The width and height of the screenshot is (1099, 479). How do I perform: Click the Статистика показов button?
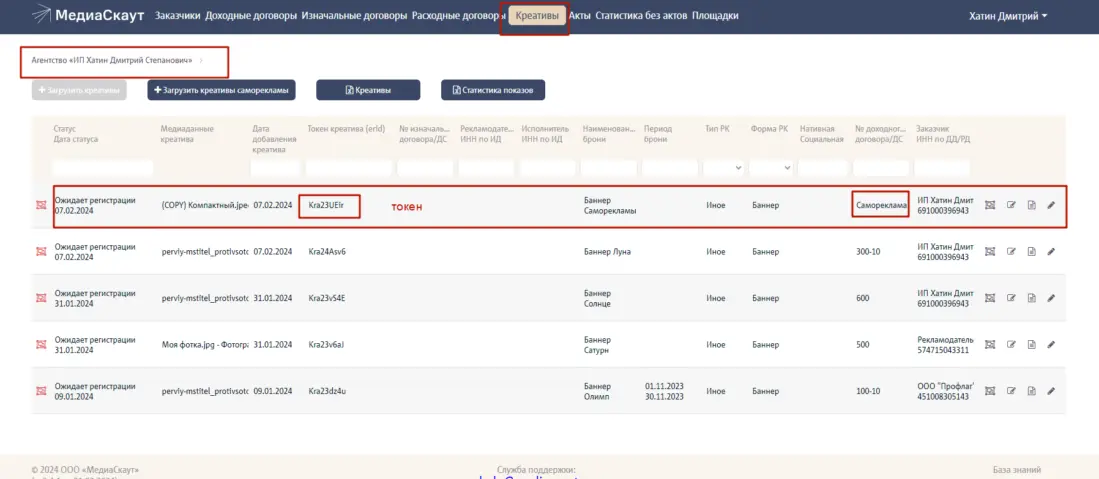(493, 90)
